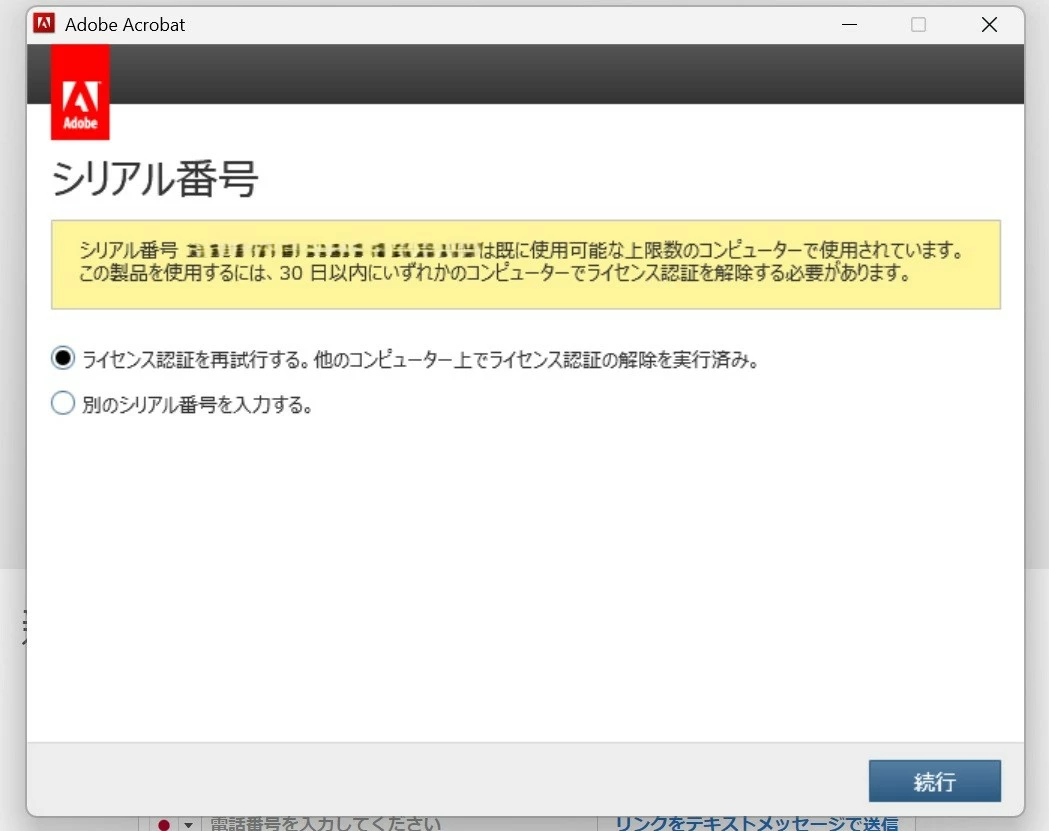Click the 続行 continue button
1049x831 pixels.
pyautogui.click(x=934, y=781)
